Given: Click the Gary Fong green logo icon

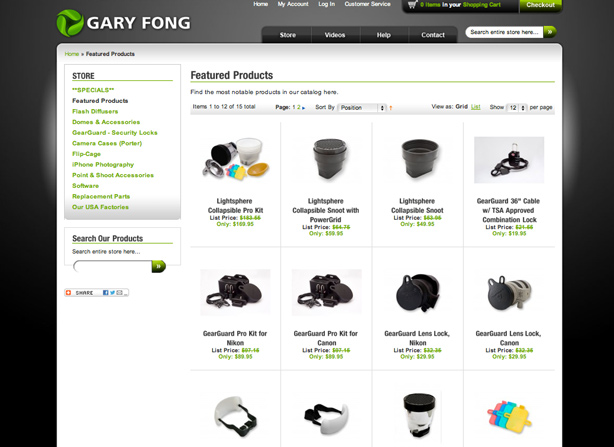Looking at the screenshot, I should pos(70,23).
